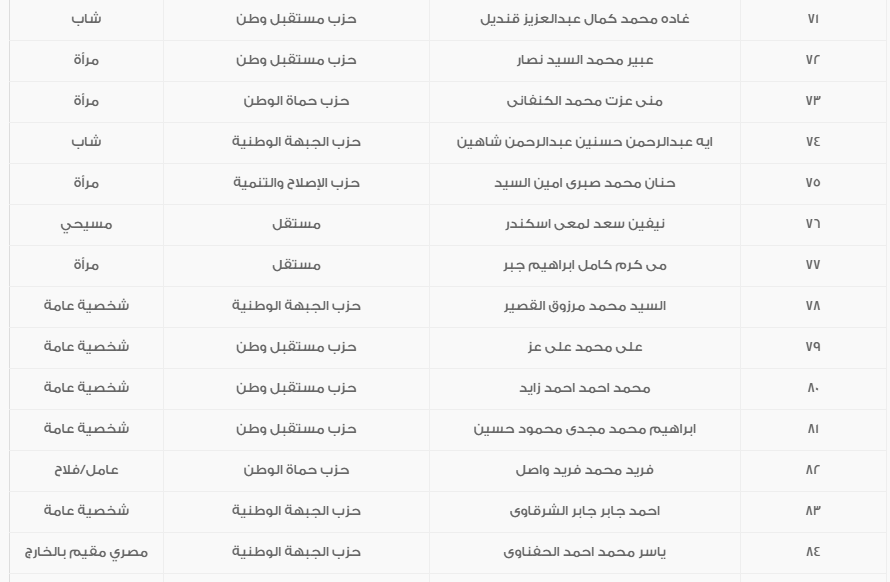The height and width of the screenshot is (582, 890).
Task: Select the name على محمد على عز
Action: point(585,347)
